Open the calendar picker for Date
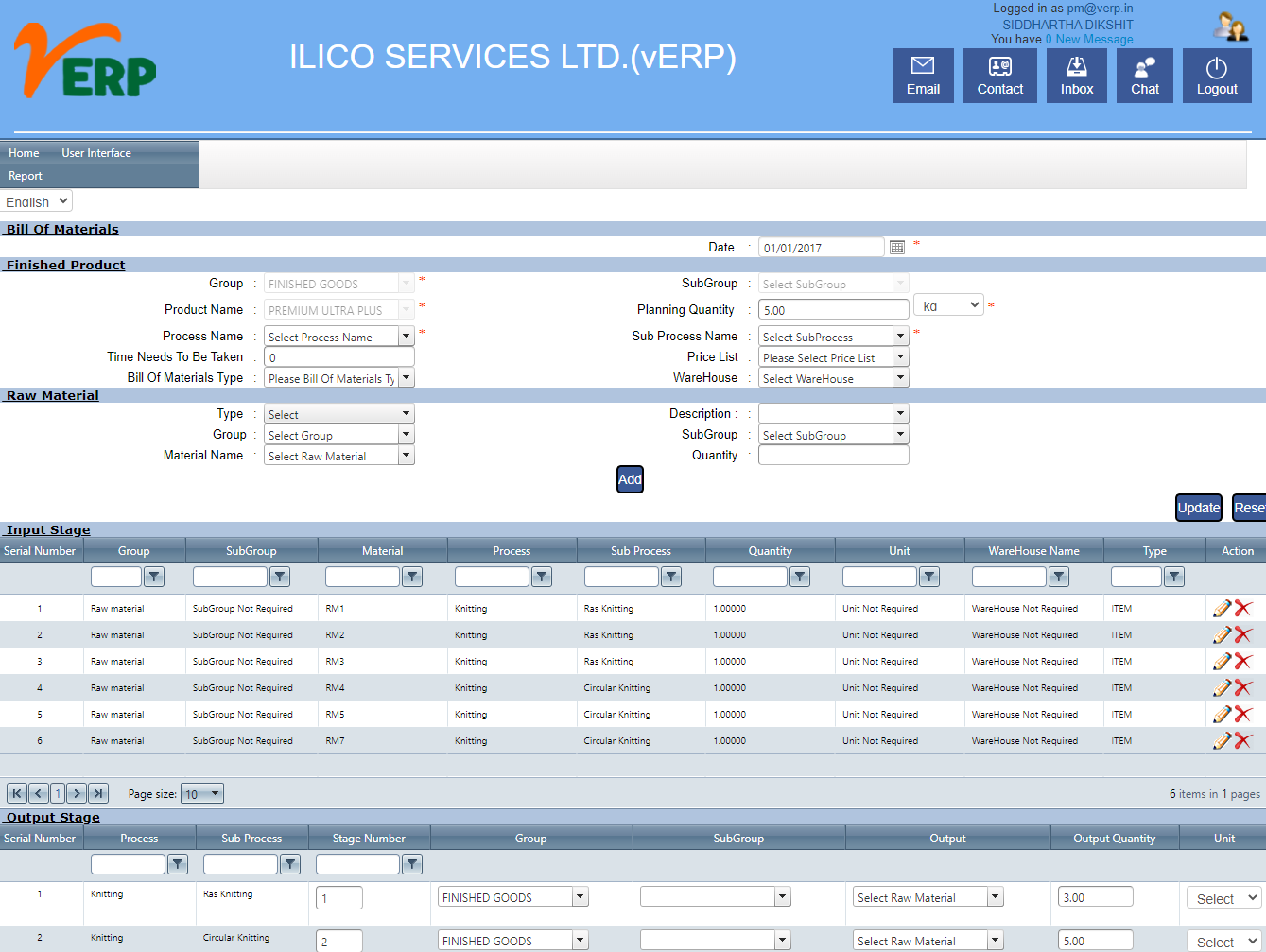 [x=895, y=246]
